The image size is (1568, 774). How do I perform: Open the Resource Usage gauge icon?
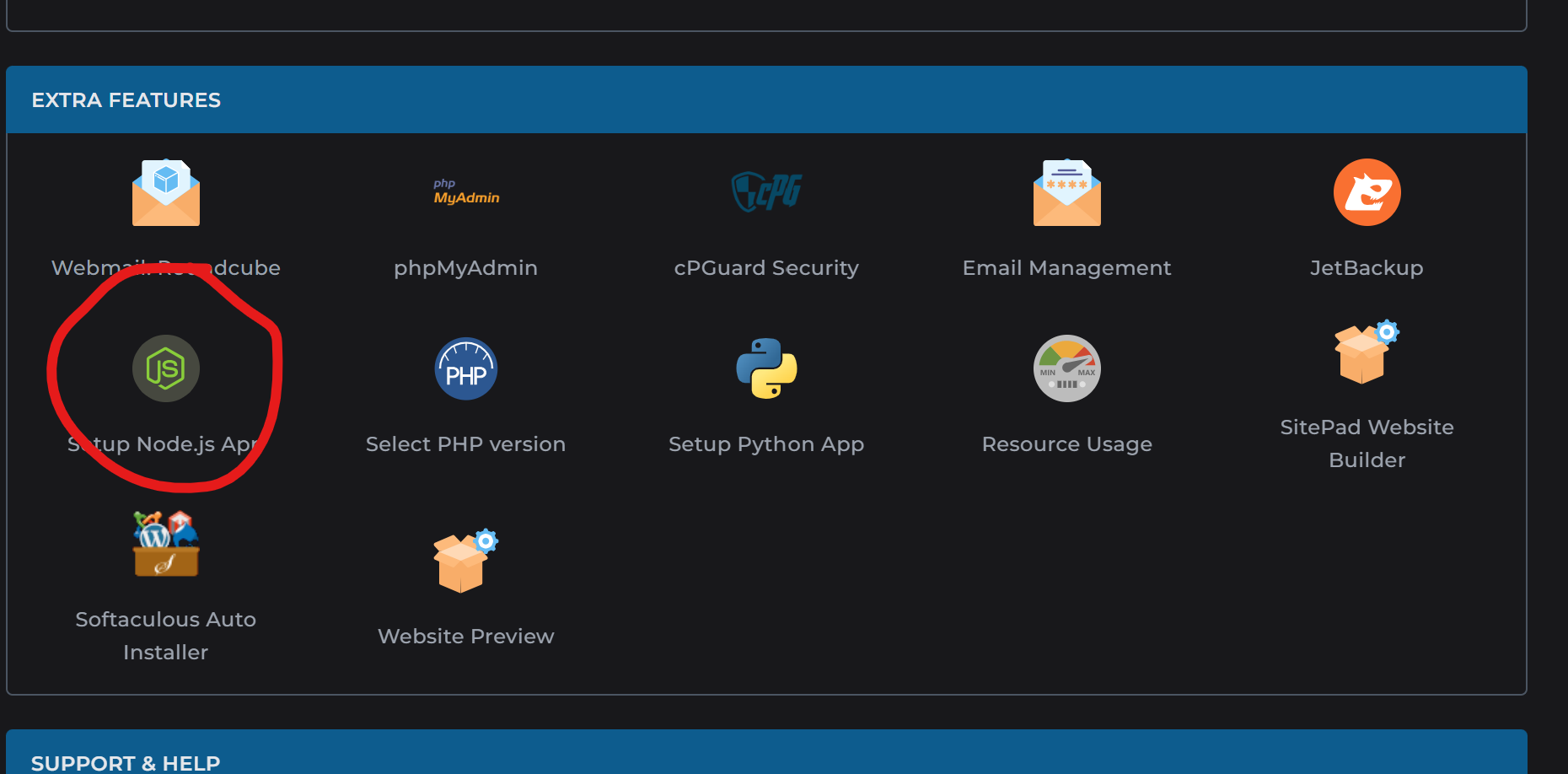pos(1066,368)
